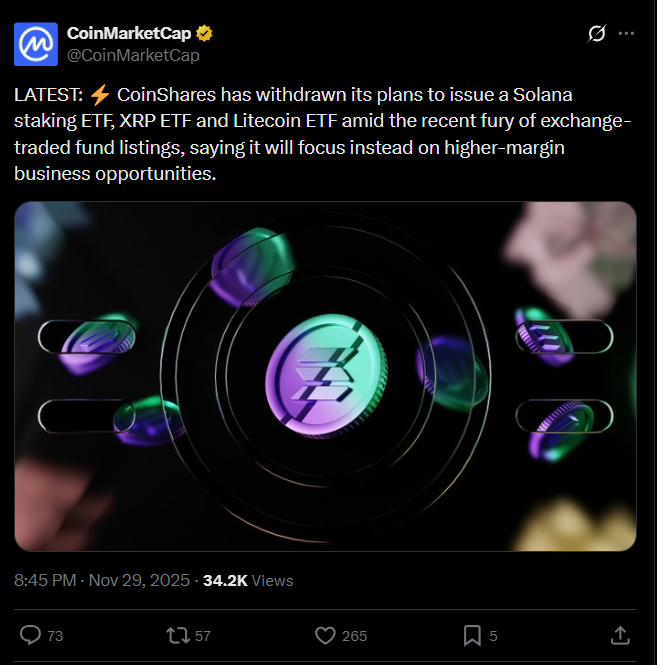Click the like count 265
Screen dimensions: 657x665
[x=354, y=636]
